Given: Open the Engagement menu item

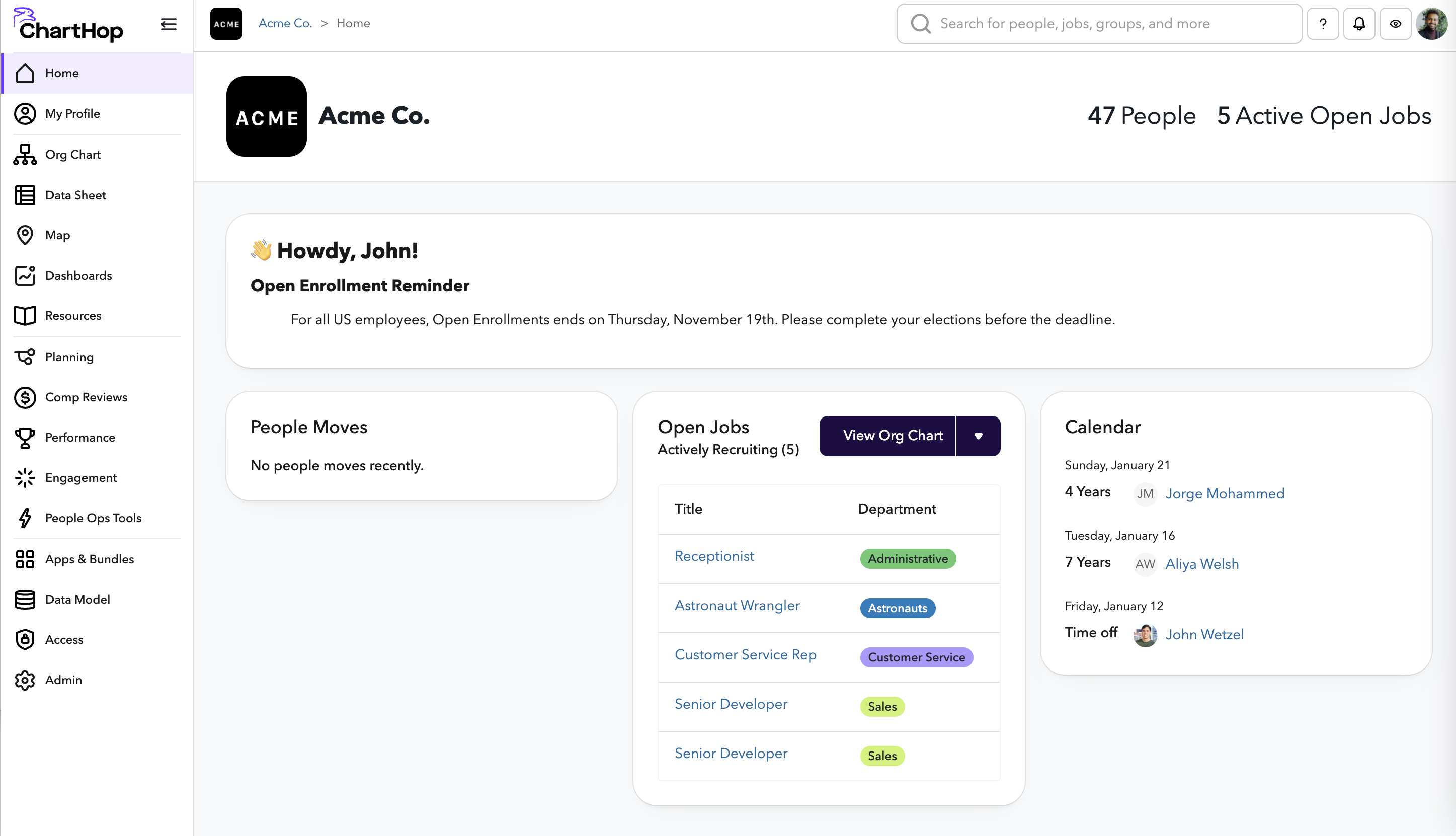Looking at the screenshot, I should pyautogui.click(x=81, y=478).
